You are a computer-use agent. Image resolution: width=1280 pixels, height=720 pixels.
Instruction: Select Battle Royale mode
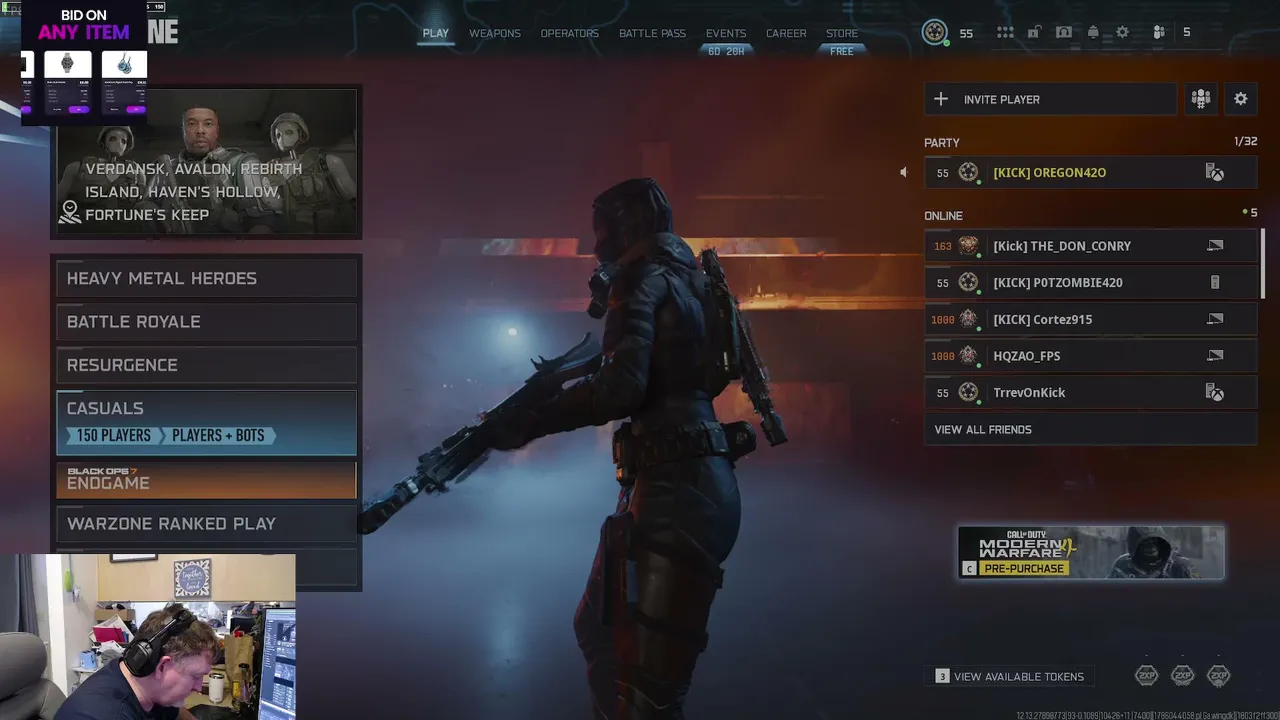(206, 322)
